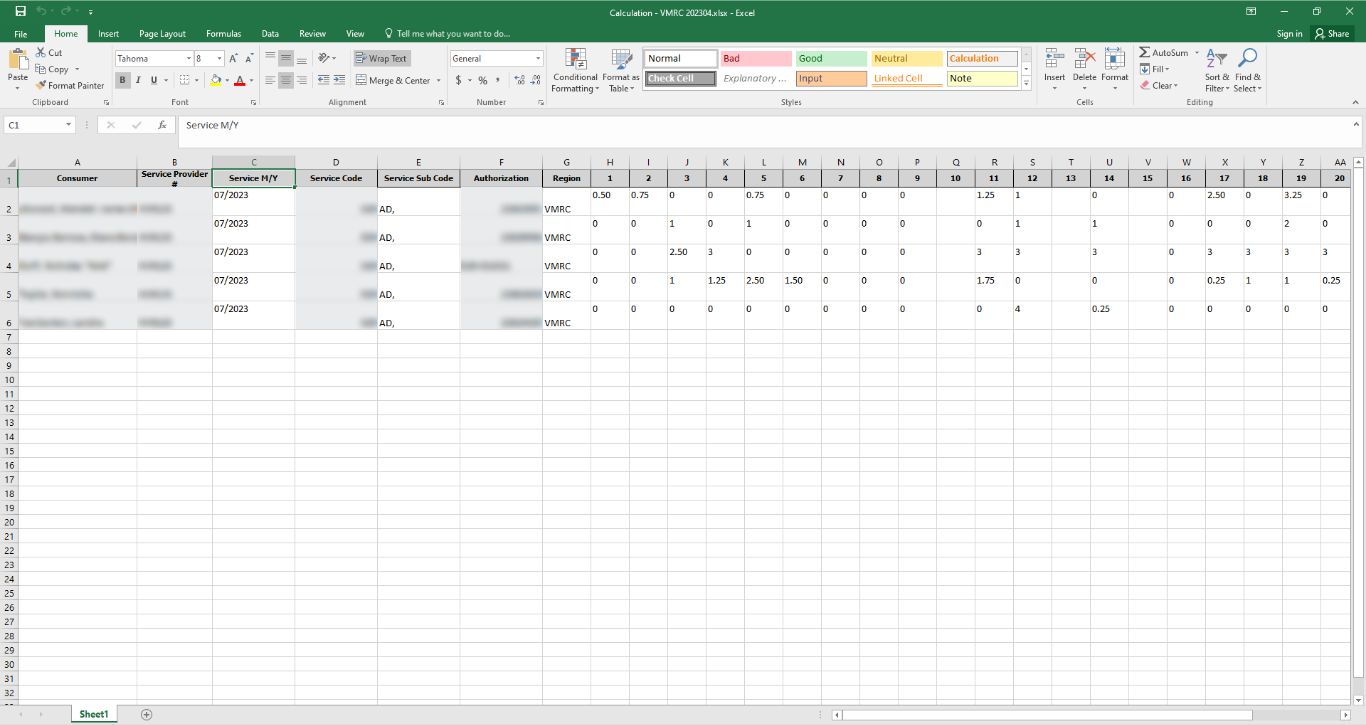Click the Find & Select magnifier icon

tap(1247, 60)
